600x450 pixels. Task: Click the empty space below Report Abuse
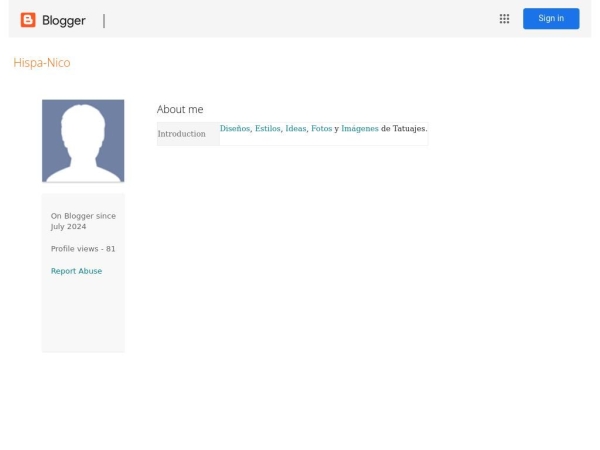(x=83, y=315)
